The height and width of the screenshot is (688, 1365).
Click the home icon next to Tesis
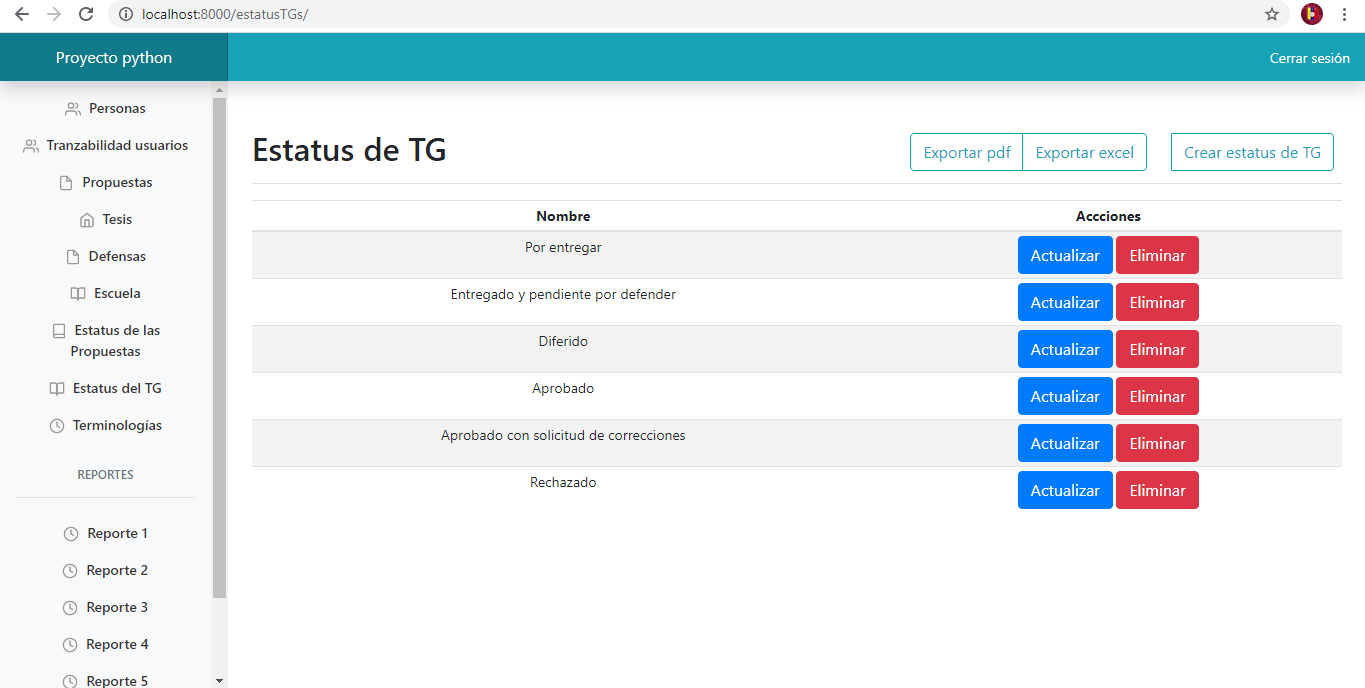tap(86, 220)
